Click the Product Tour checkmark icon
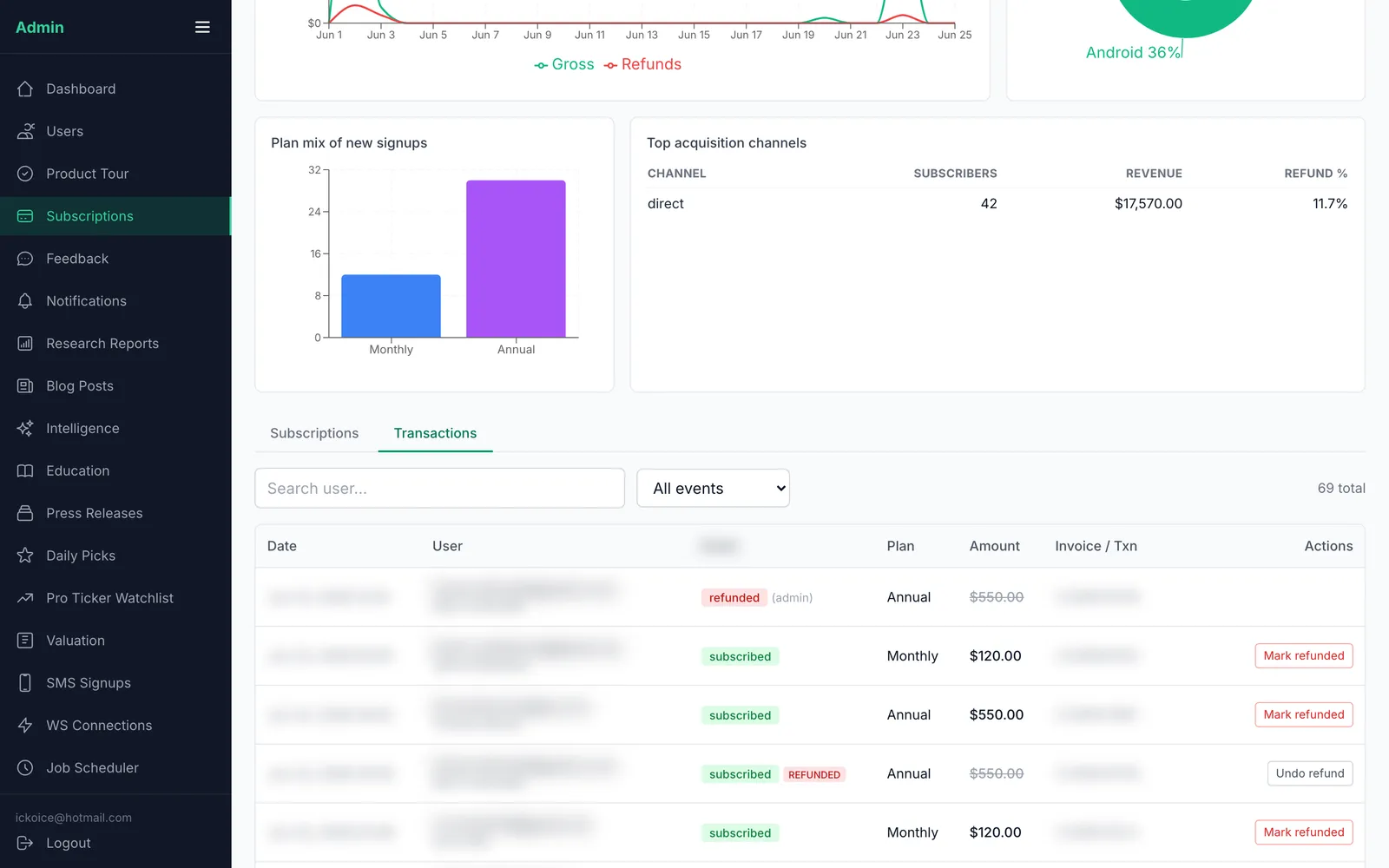 [25, 174]
